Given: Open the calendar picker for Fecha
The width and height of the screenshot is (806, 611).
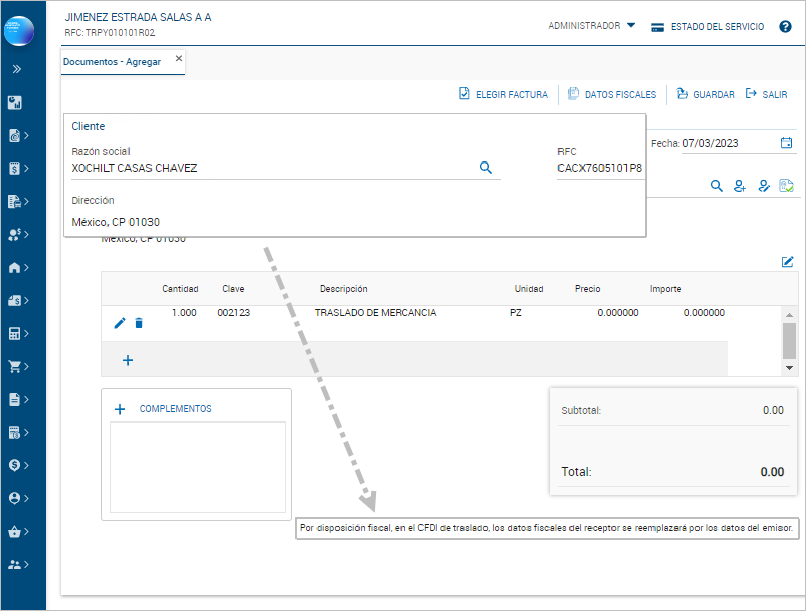Looking at the screenshot, I should point(787,143).
